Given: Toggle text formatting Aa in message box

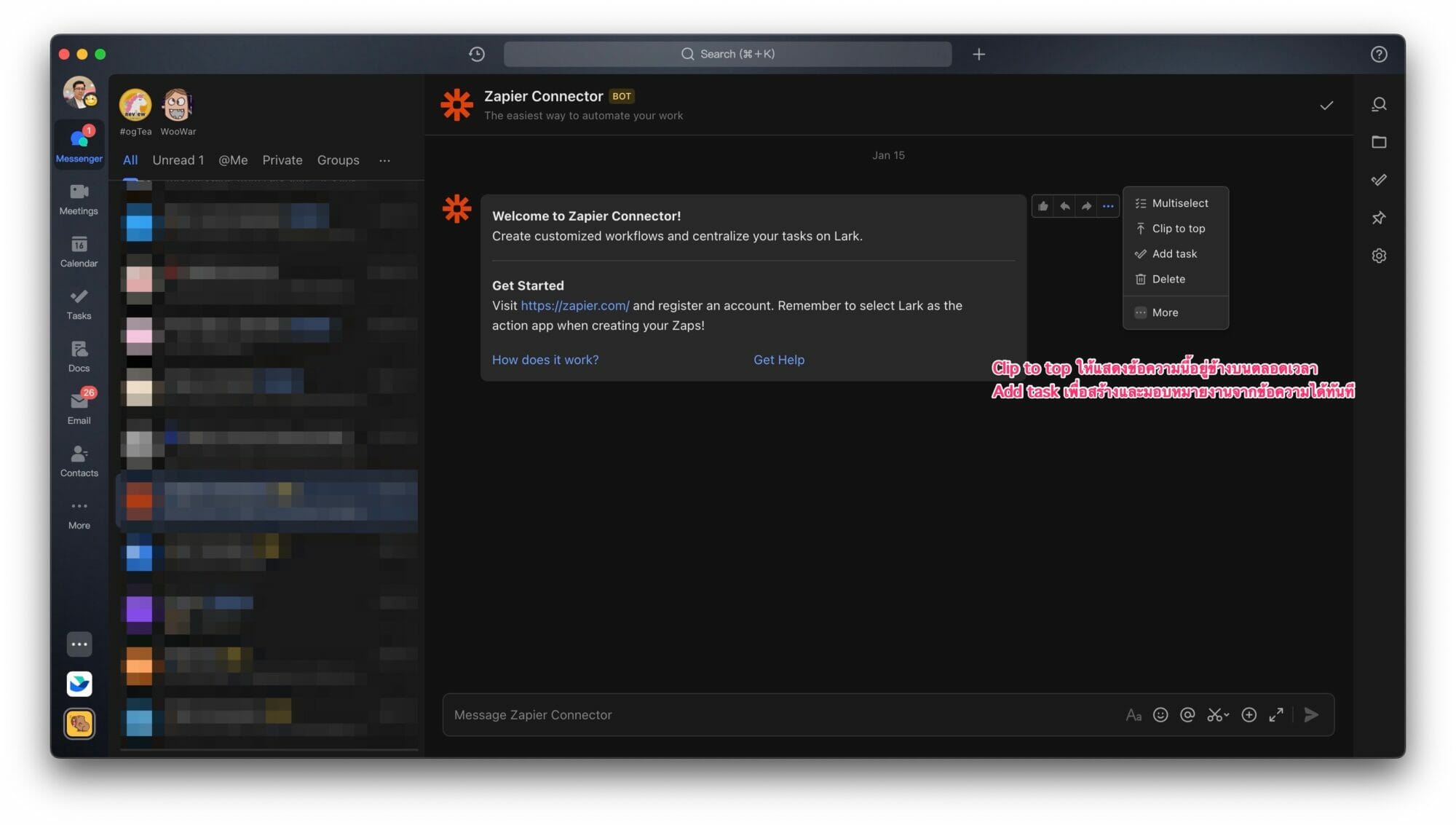Looking at the screenshot, I should tap(1133, 715).
